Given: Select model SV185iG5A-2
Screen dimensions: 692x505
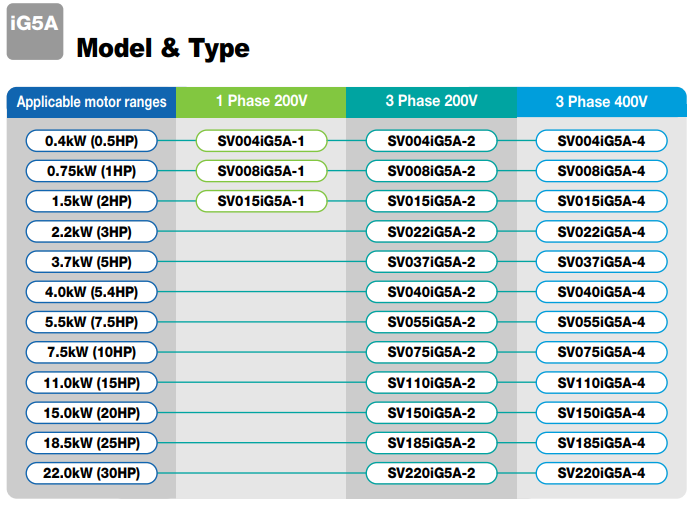Looking at the screenshot, I should (x=431, y=443).
